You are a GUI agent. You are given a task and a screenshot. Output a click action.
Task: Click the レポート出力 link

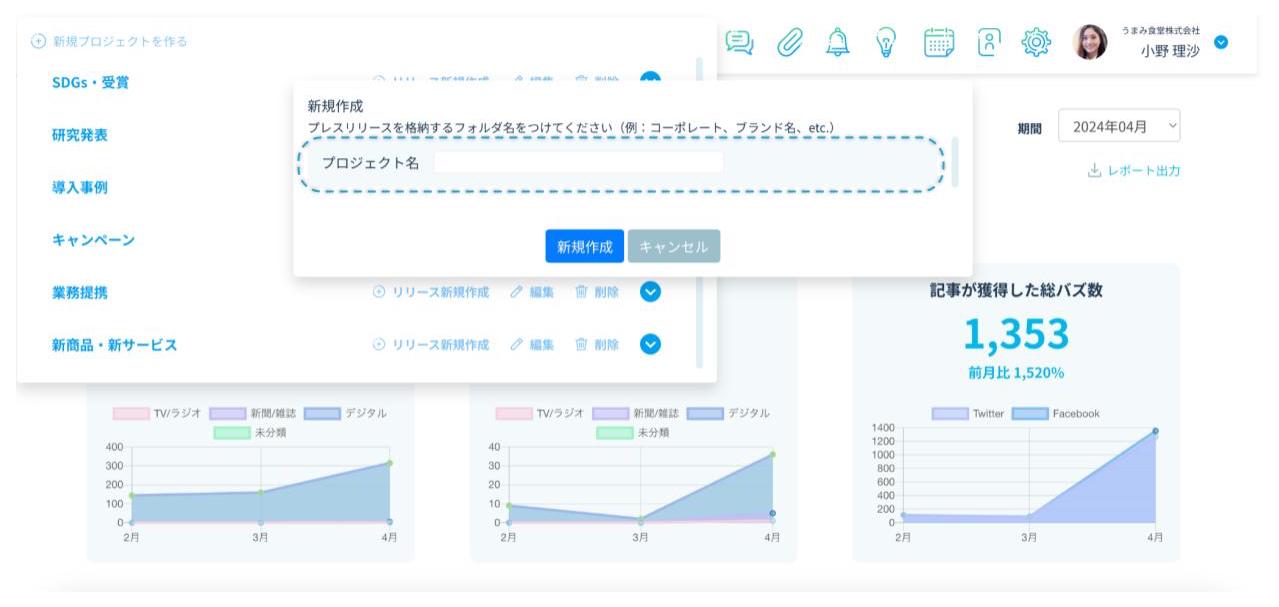(1134, 171)
